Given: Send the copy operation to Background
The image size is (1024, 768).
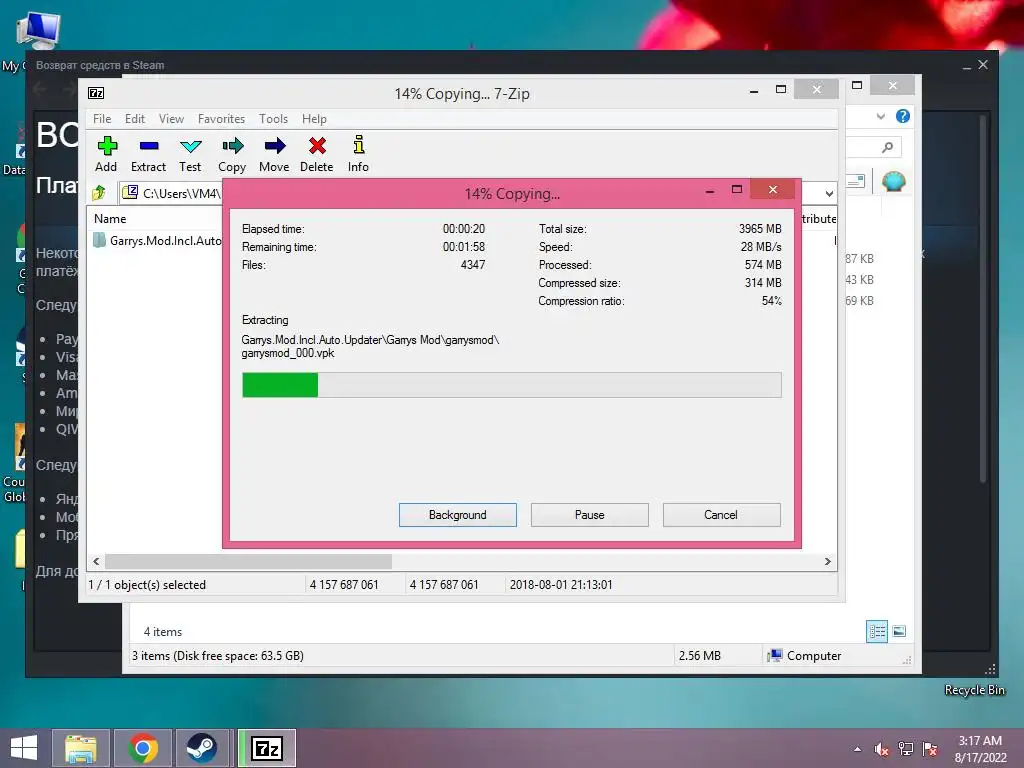Looking at the screenshot, I should coord(458,515).
